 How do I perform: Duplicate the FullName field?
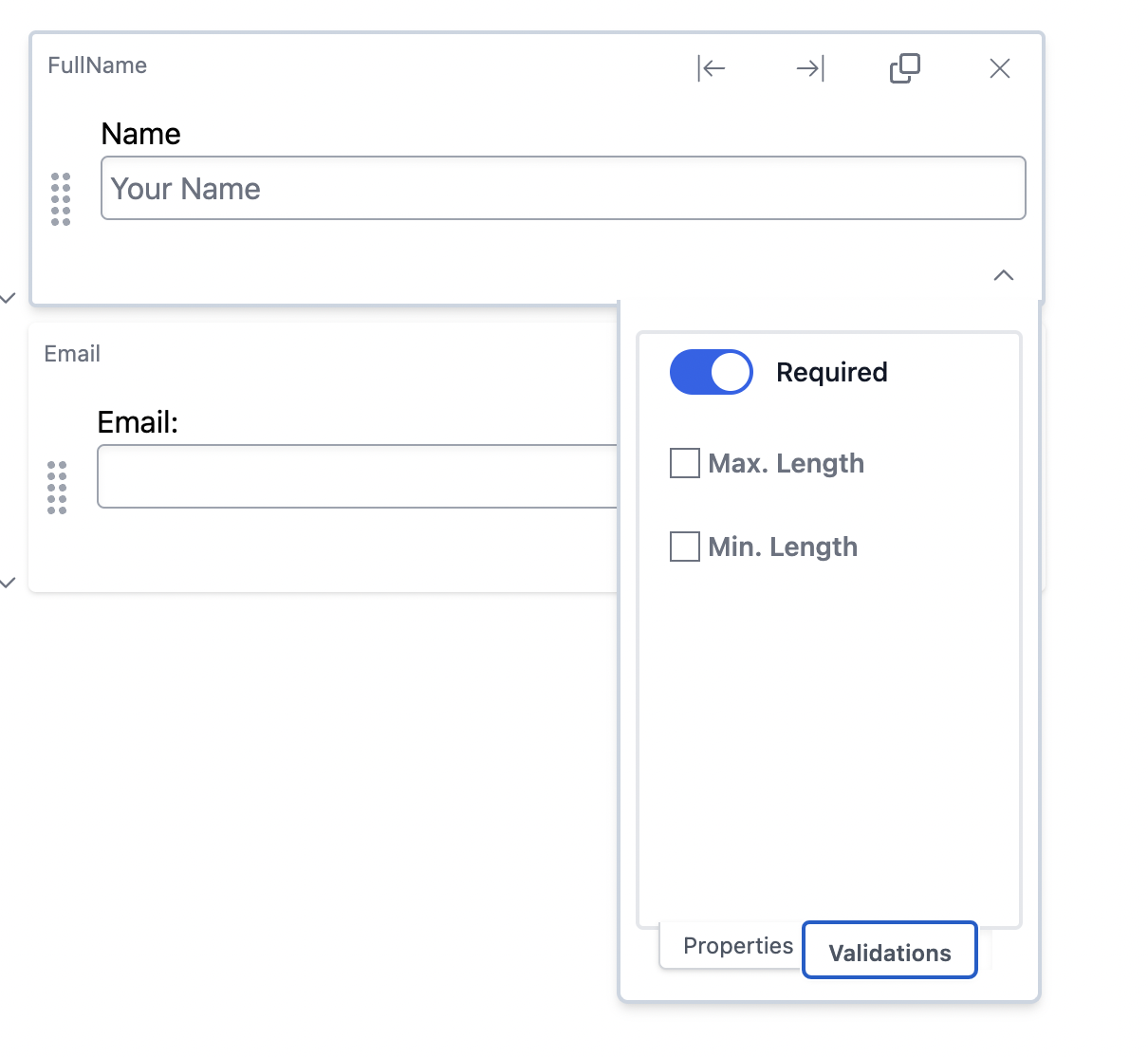click(905, 68)
